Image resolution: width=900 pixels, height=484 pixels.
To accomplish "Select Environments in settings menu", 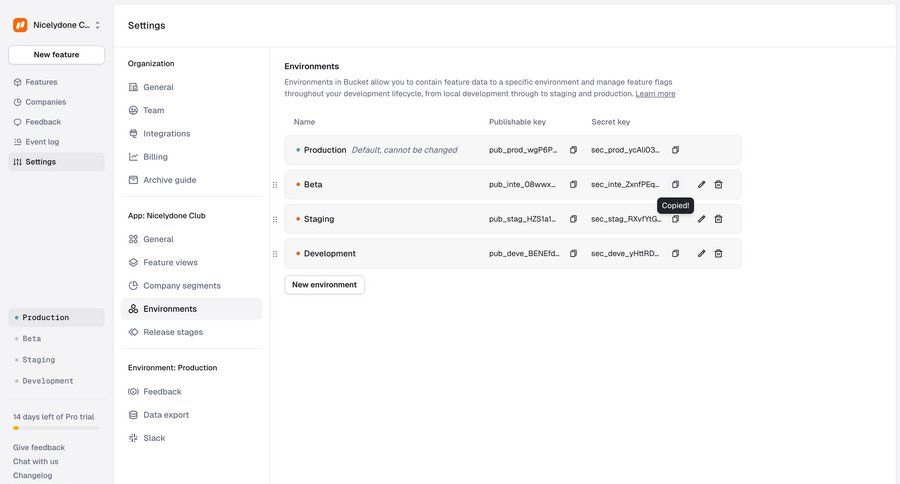I will 192,309.
